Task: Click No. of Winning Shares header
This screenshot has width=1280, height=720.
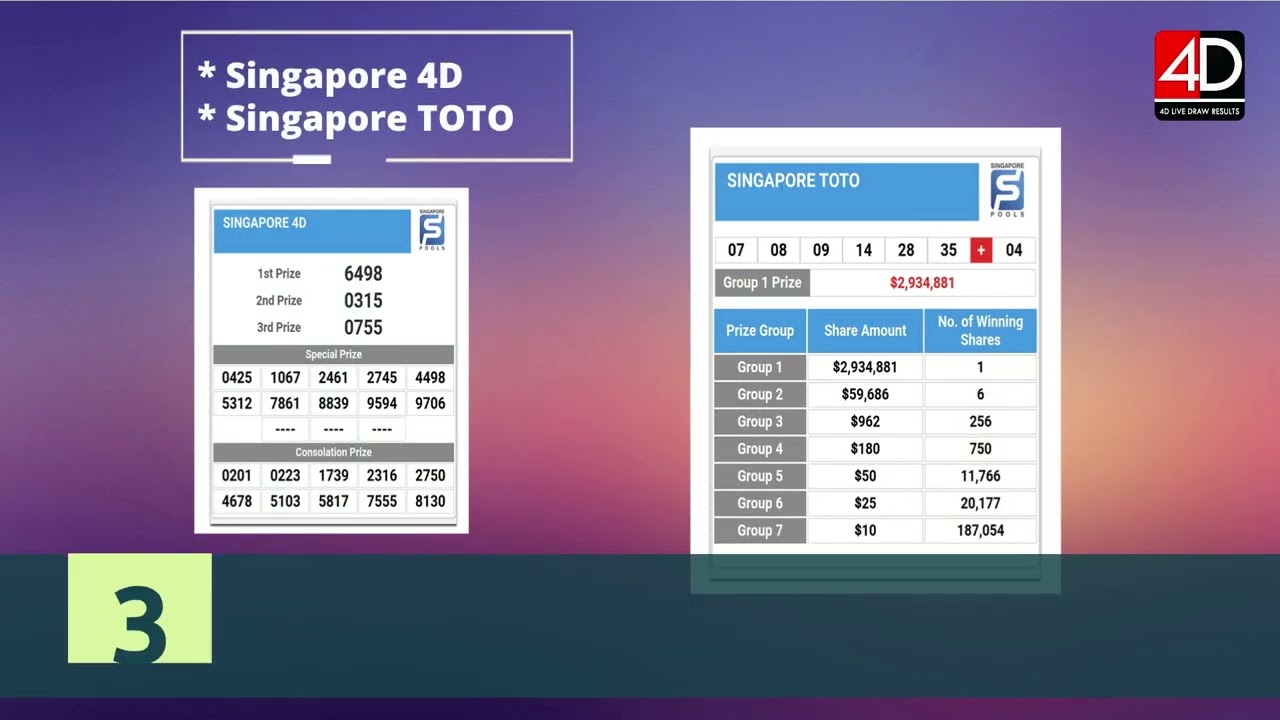Action: click(980, 331)
